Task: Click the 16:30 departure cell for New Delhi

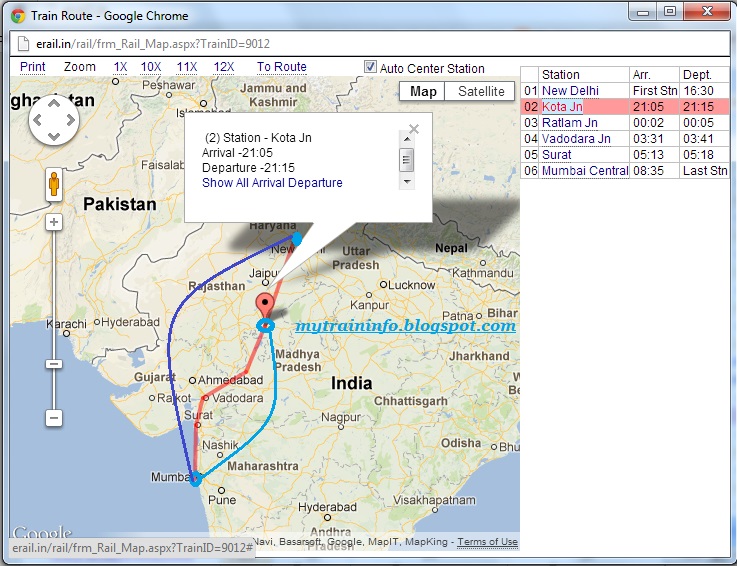Action: point(705,91)
